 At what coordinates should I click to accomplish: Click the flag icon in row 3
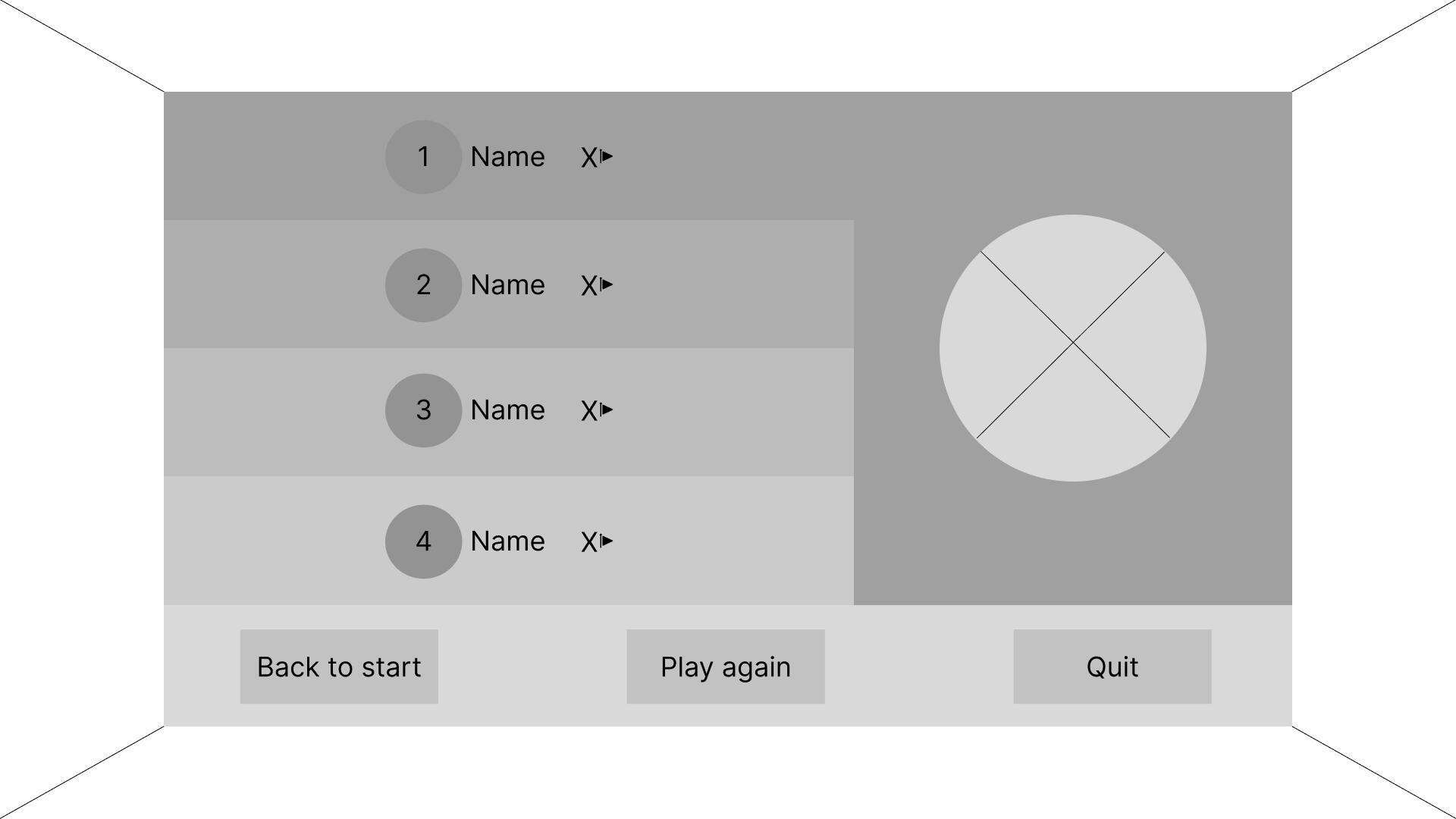click(x=607, y=409)
